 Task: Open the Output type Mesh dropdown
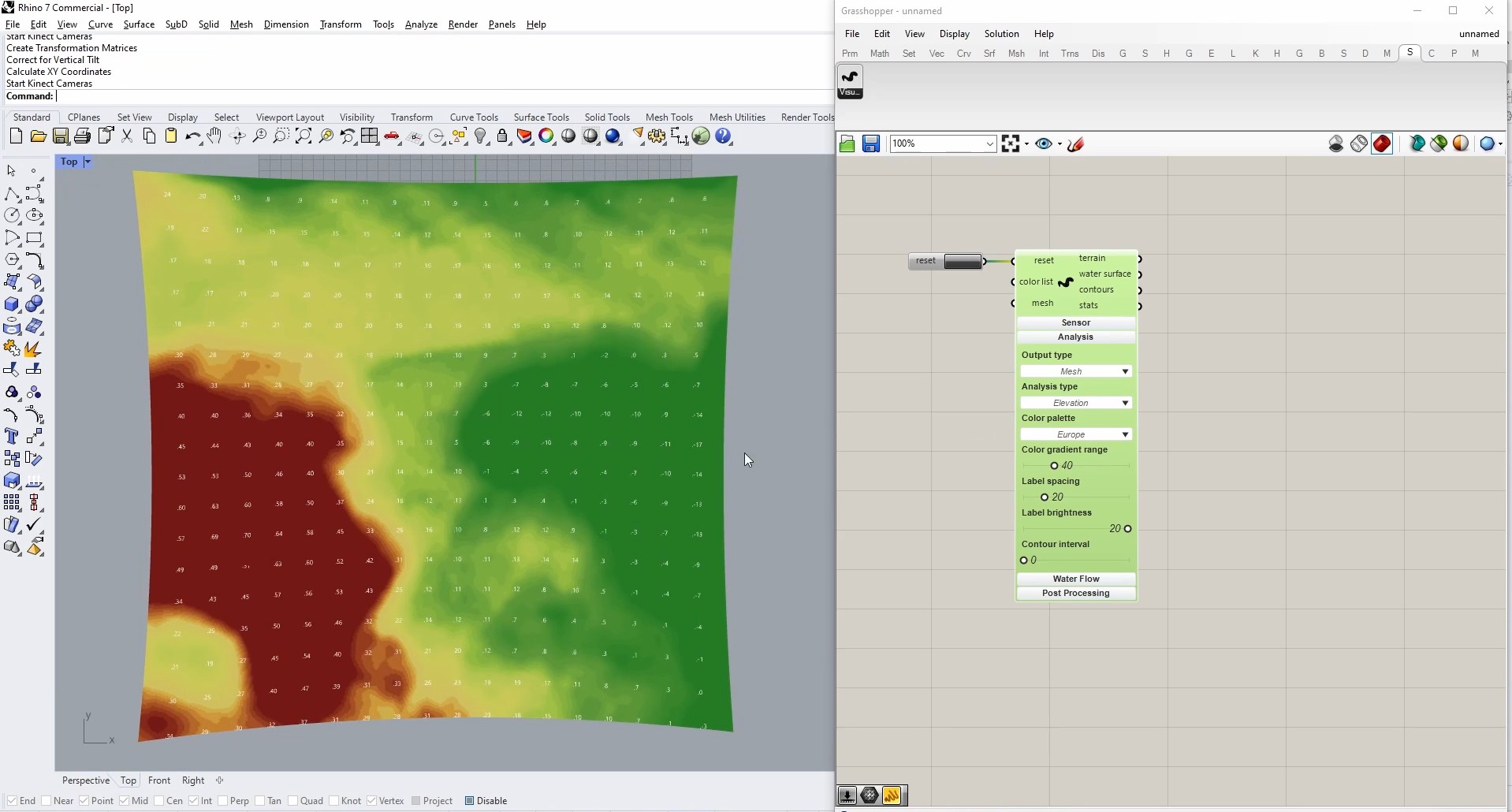(1076, 371)
